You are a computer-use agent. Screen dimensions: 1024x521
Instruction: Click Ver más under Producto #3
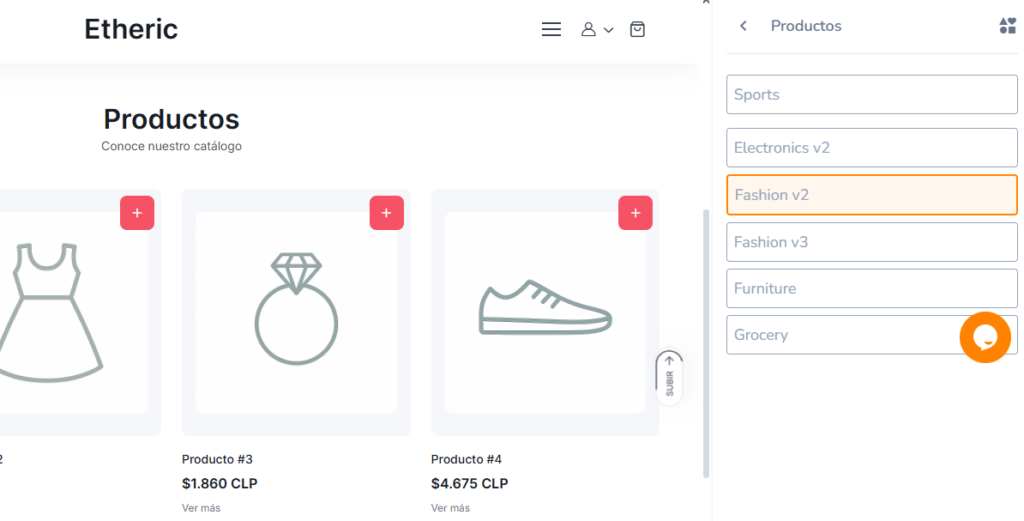tap(200, 508)
